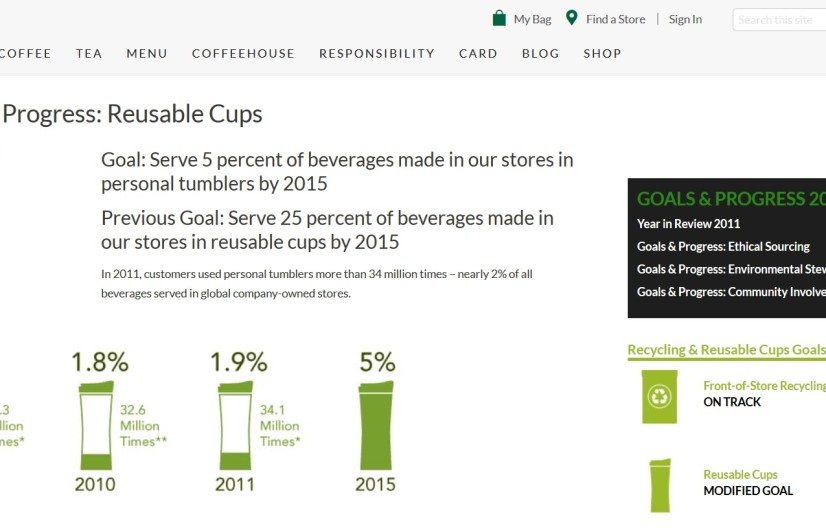
Task: Open Goals & Progress: Ethical Sourcing link
Action: 723,247
